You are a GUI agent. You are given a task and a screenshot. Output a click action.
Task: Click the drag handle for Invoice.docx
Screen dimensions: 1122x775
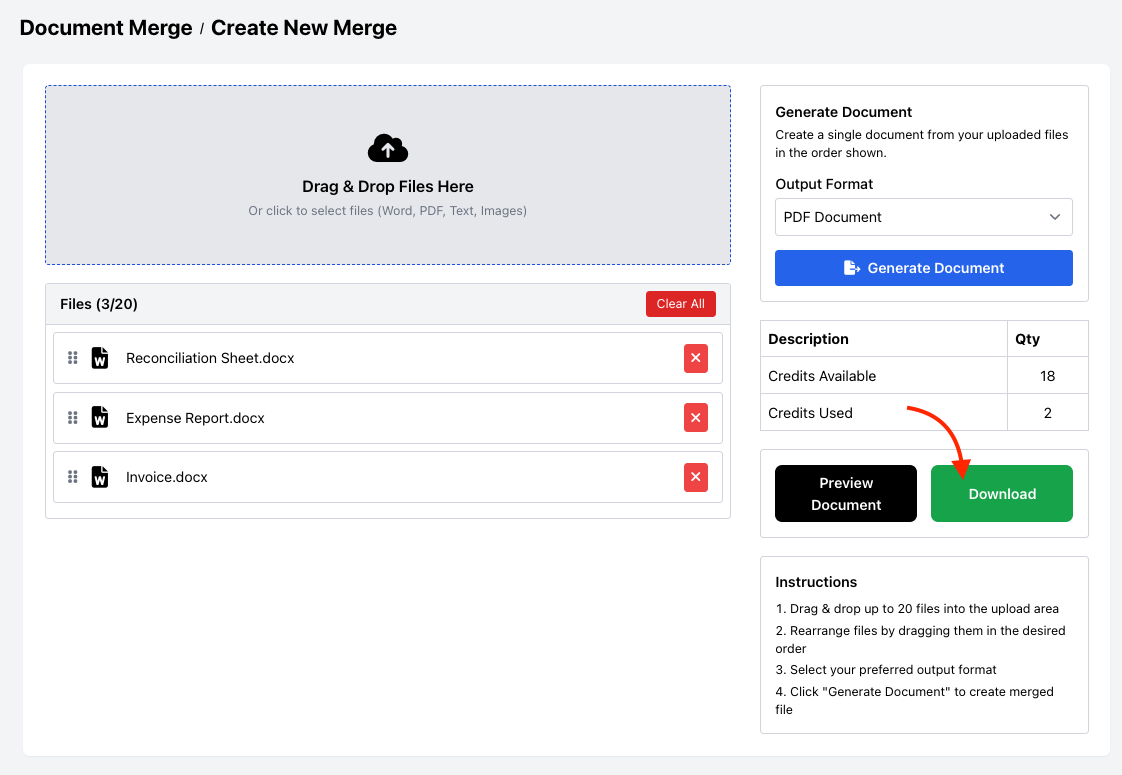tap(72, 477)
